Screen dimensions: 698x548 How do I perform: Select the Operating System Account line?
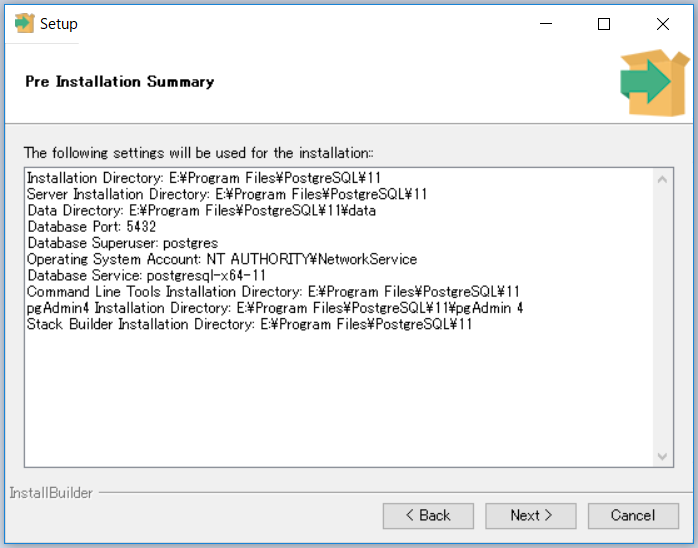222,259
